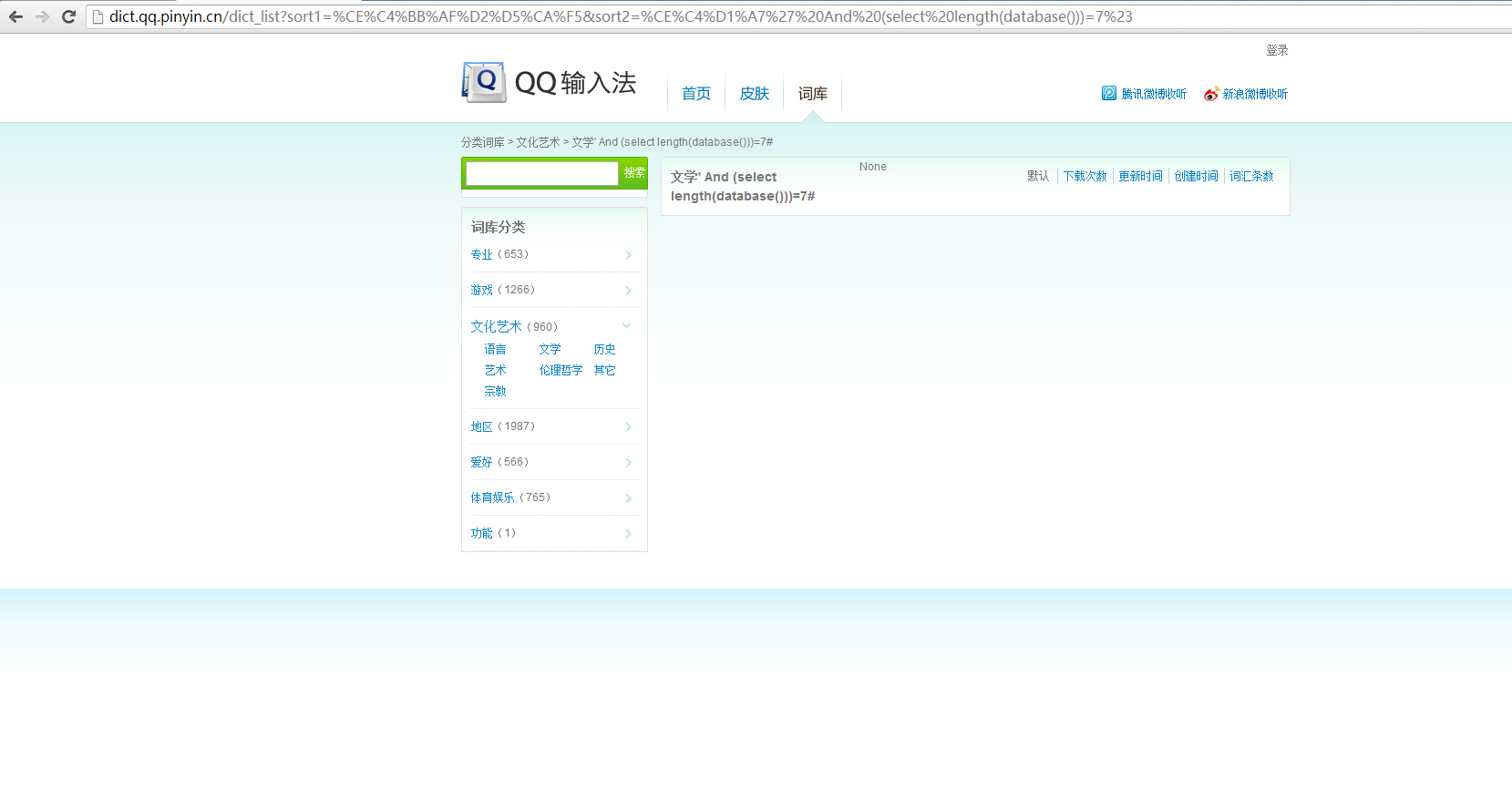Open the 功能 category link
The image size is (1512, 810).
click(481, 533)
